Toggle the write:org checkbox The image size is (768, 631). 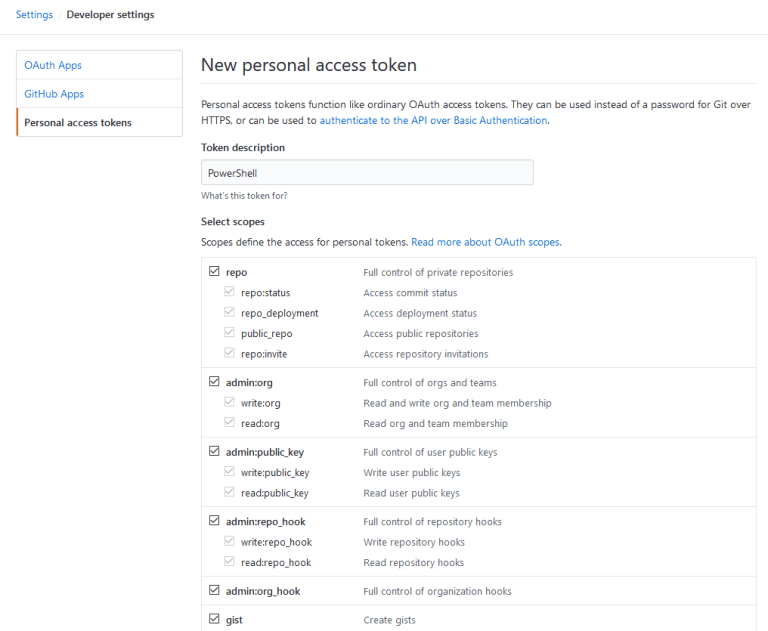(x=229, y=402)
